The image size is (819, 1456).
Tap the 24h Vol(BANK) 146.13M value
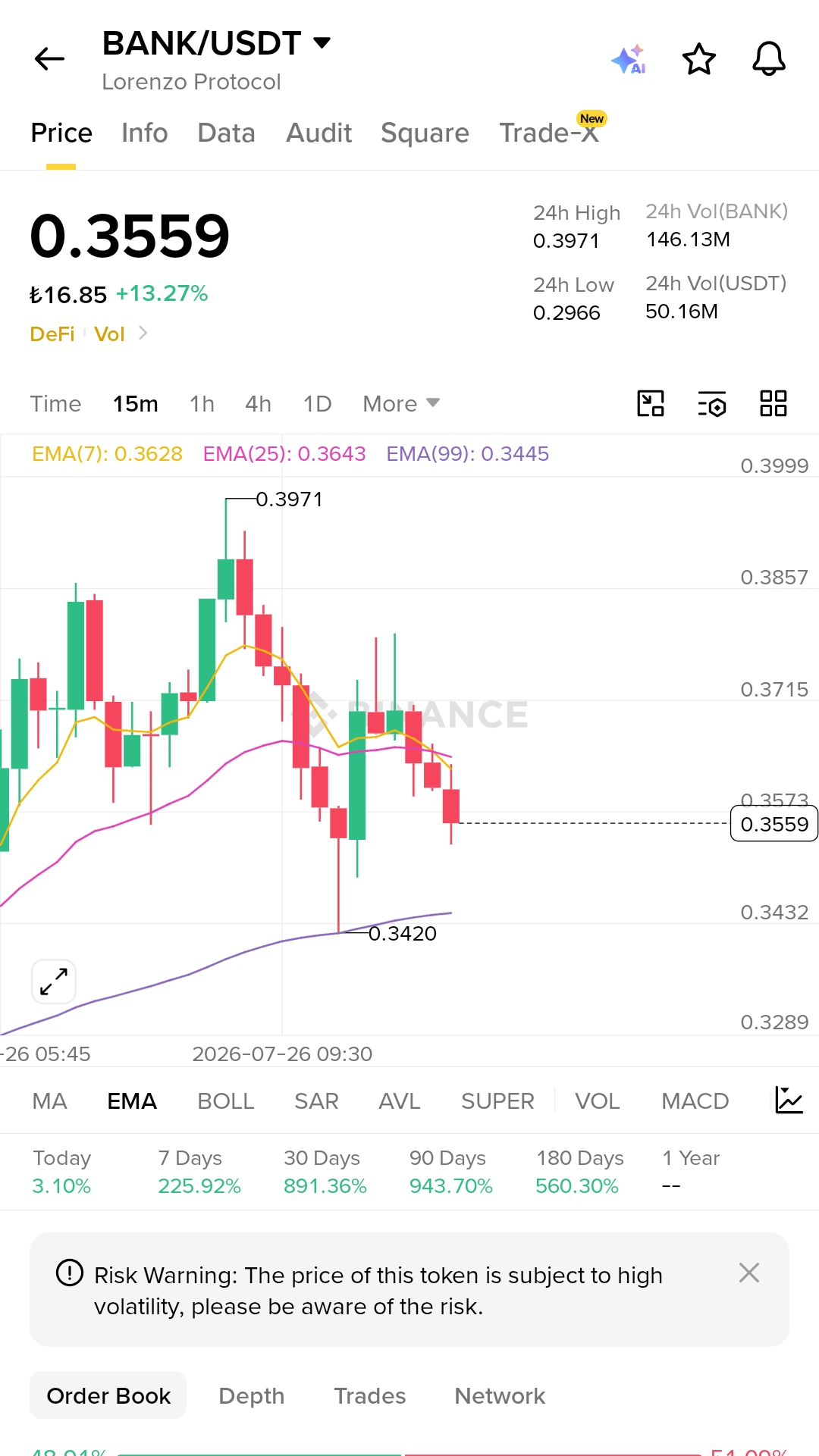689,240
